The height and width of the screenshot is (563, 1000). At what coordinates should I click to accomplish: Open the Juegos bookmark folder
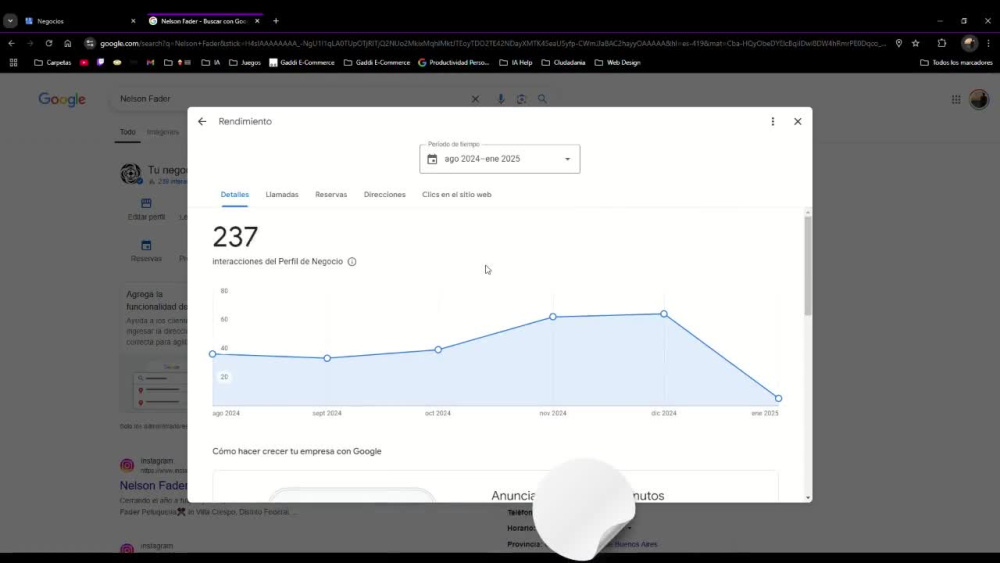click(x=245, y=62)
